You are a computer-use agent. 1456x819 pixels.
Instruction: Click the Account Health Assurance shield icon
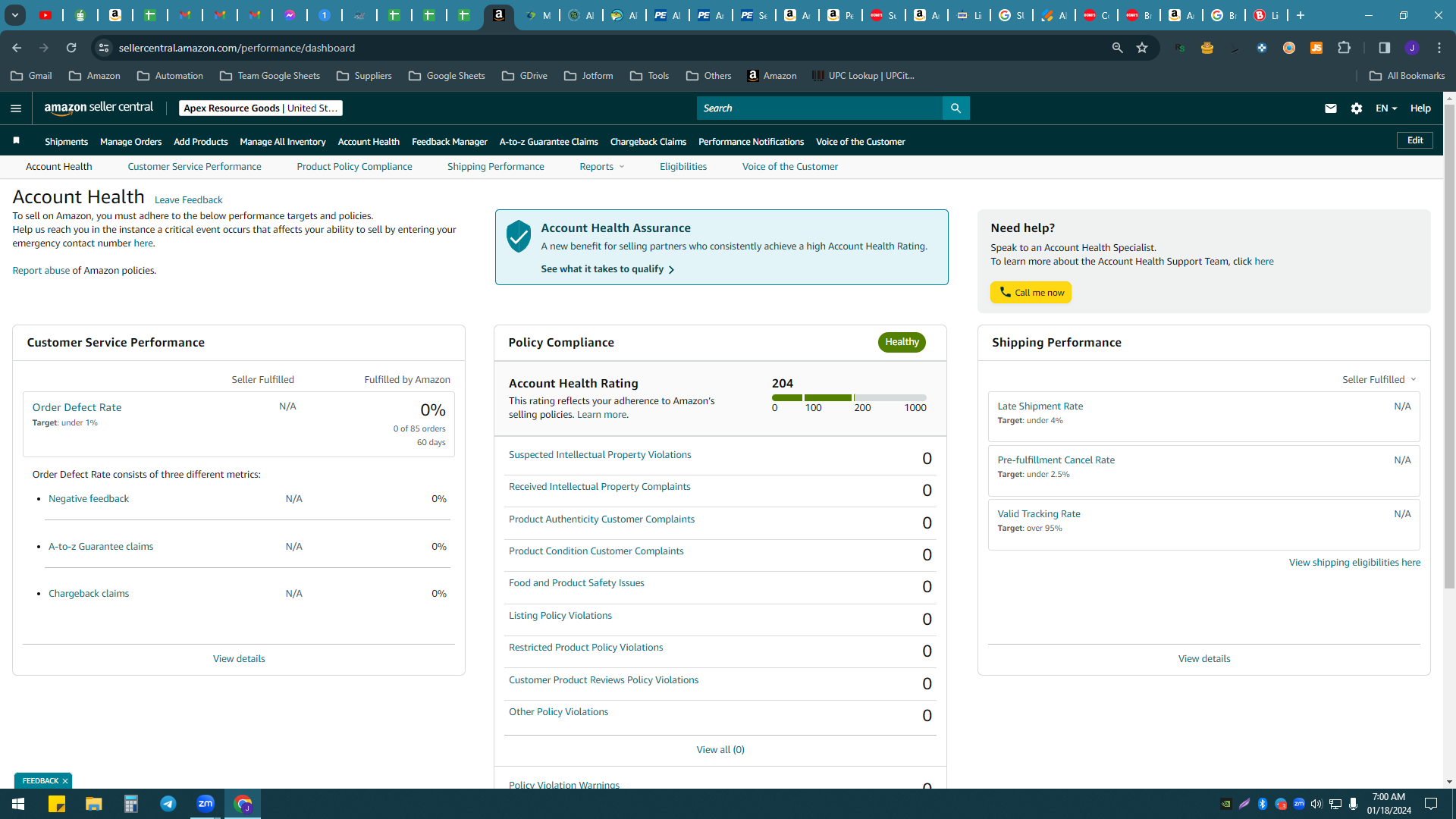519,237
